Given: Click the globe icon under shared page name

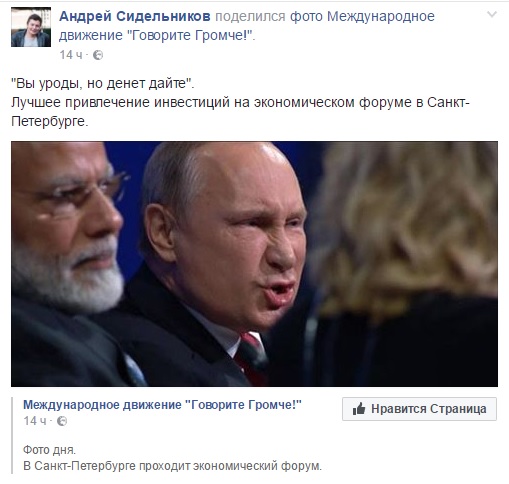Looking at the screenshot, I should tap(62, 421).
